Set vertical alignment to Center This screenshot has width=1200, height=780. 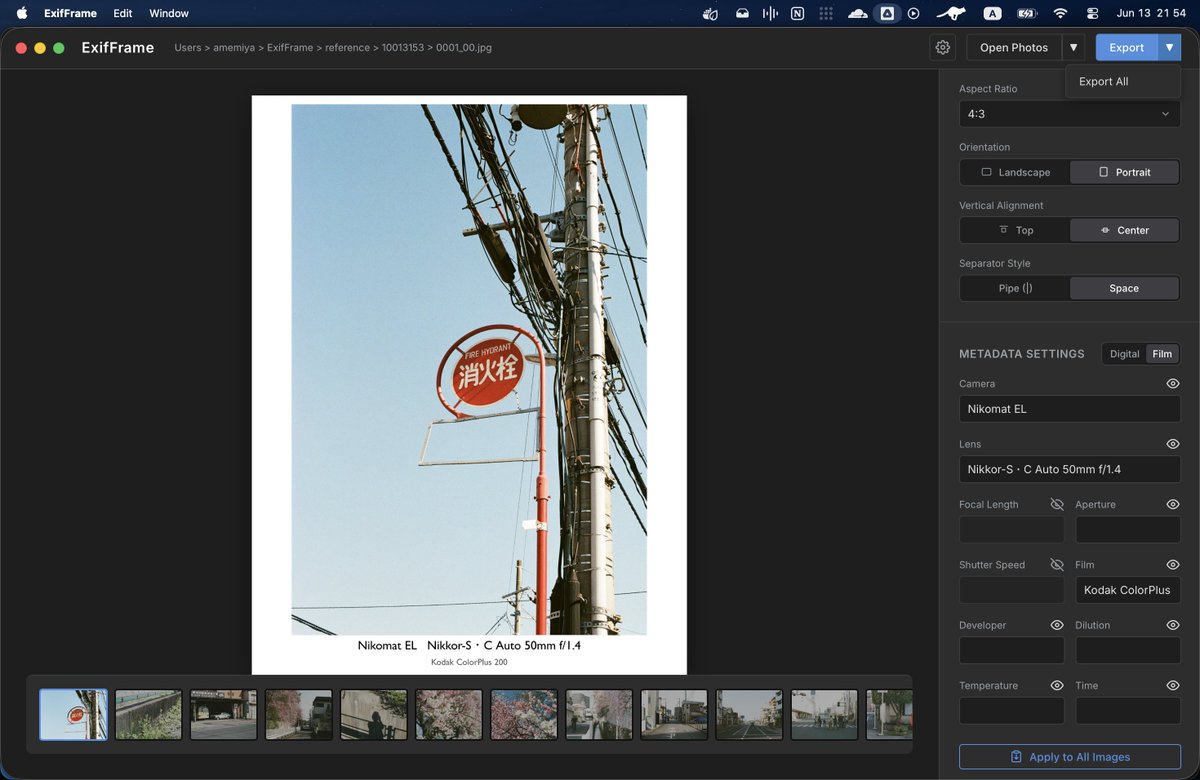click(x=1124, y=230)
